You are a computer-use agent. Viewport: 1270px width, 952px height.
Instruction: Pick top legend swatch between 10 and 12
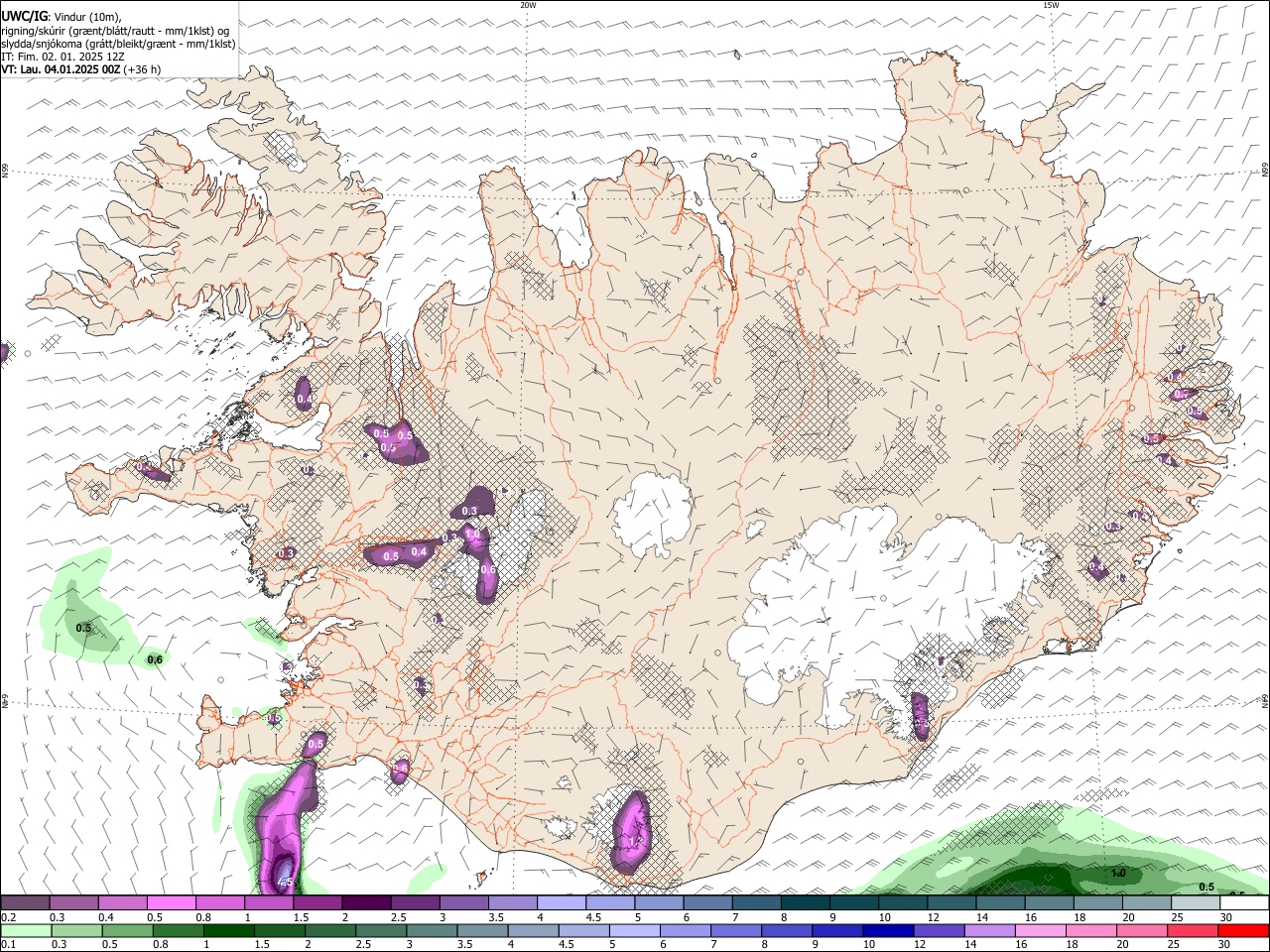click(902, 902)
